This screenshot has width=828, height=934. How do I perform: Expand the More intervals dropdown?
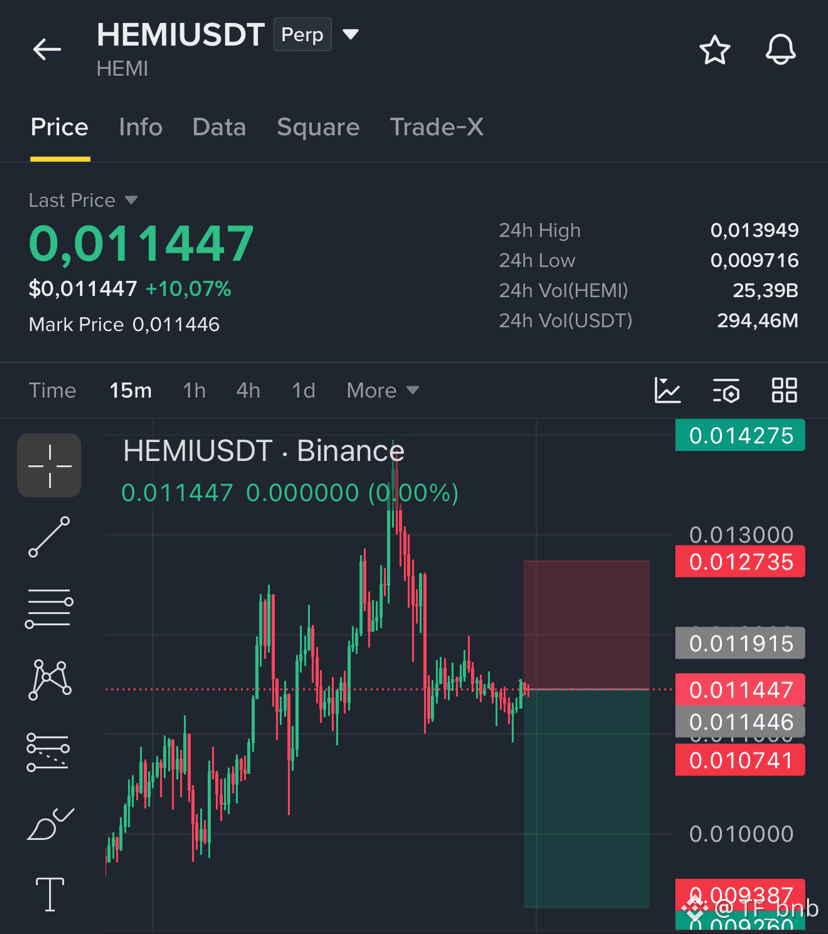383,391
